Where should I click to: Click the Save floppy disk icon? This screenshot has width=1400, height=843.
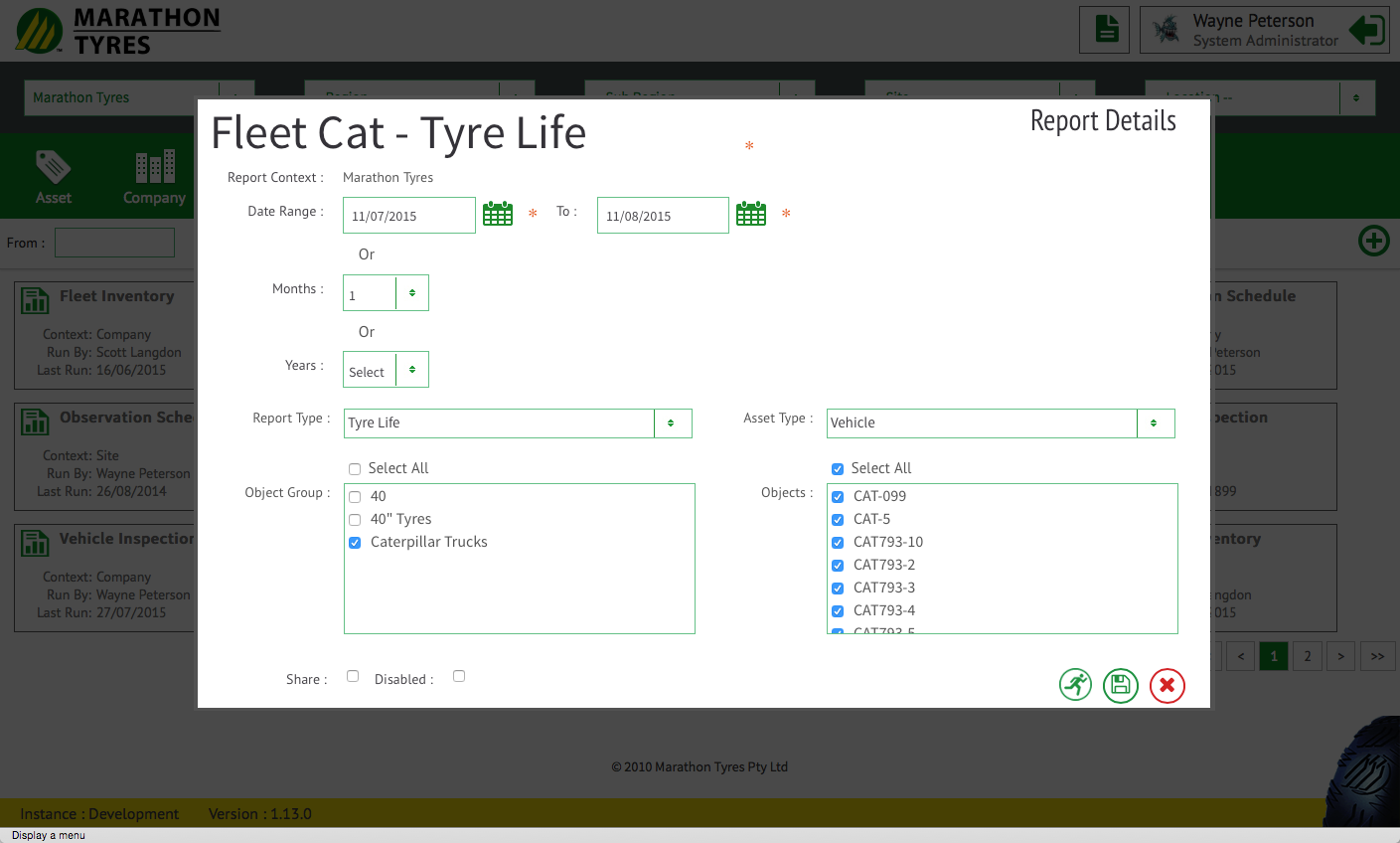[x=1121, y=685]
